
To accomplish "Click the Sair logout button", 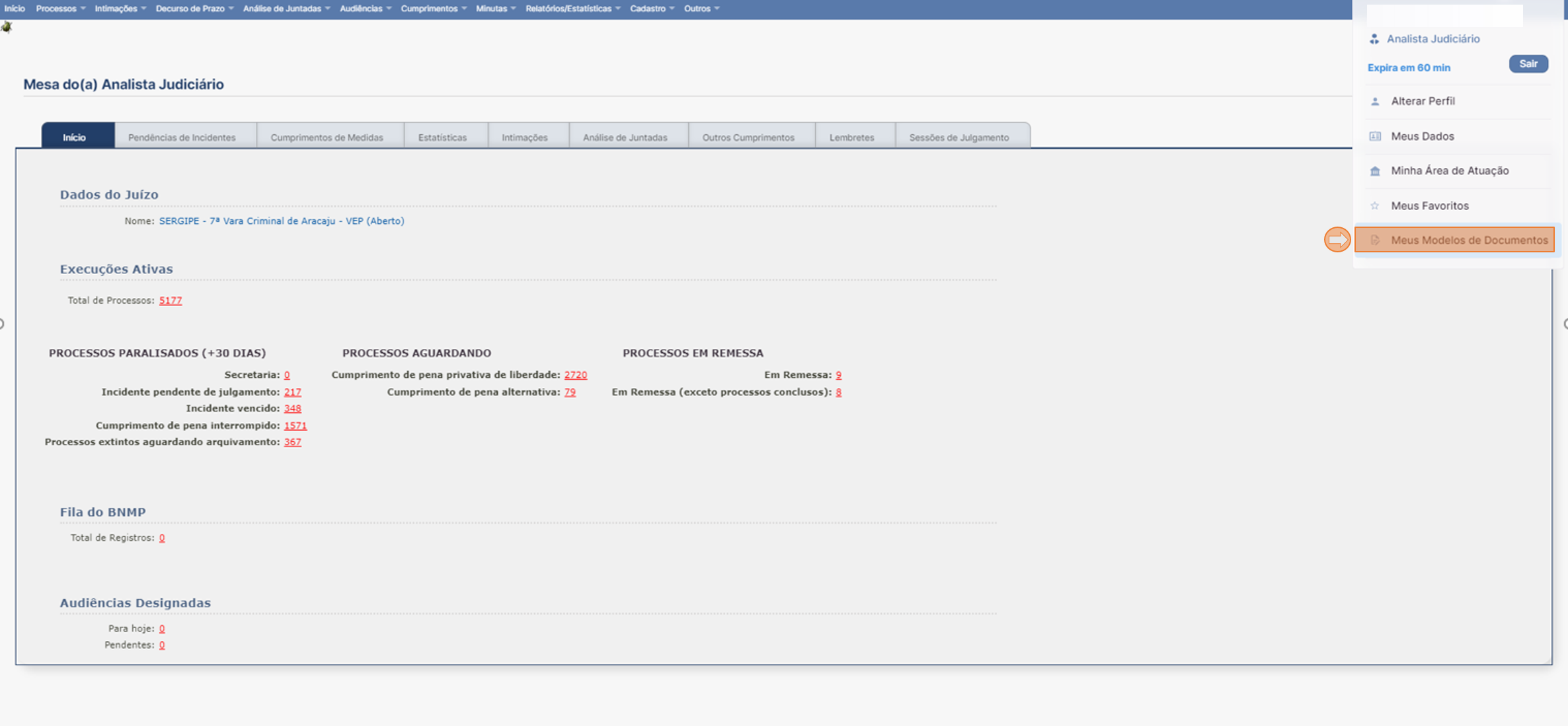I will [1528, 64].
